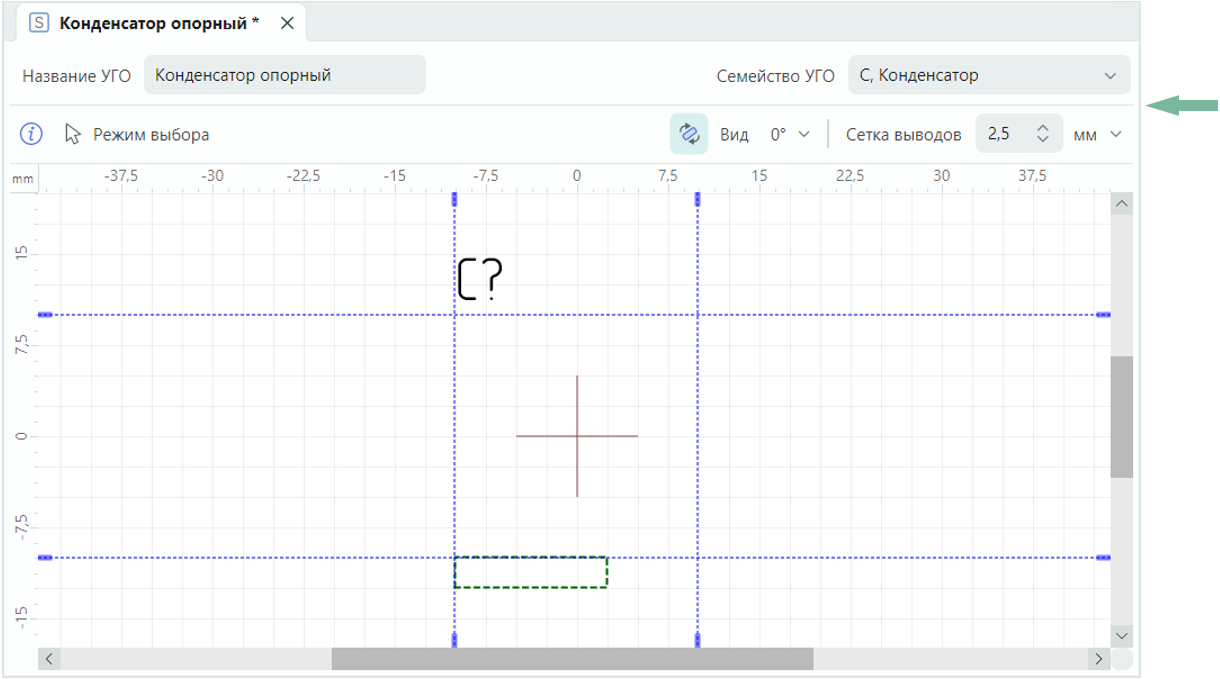Click the horizontal scrollbar thumb
The height and width of the screenshot is (679, 1220).
coord(572,659)
